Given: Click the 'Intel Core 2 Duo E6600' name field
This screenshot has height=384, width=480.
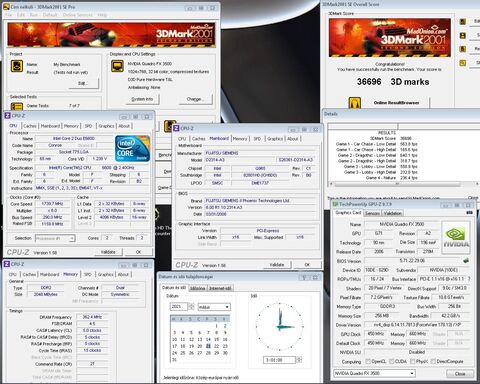Looking at the screenshot, I should click(74, 138).
